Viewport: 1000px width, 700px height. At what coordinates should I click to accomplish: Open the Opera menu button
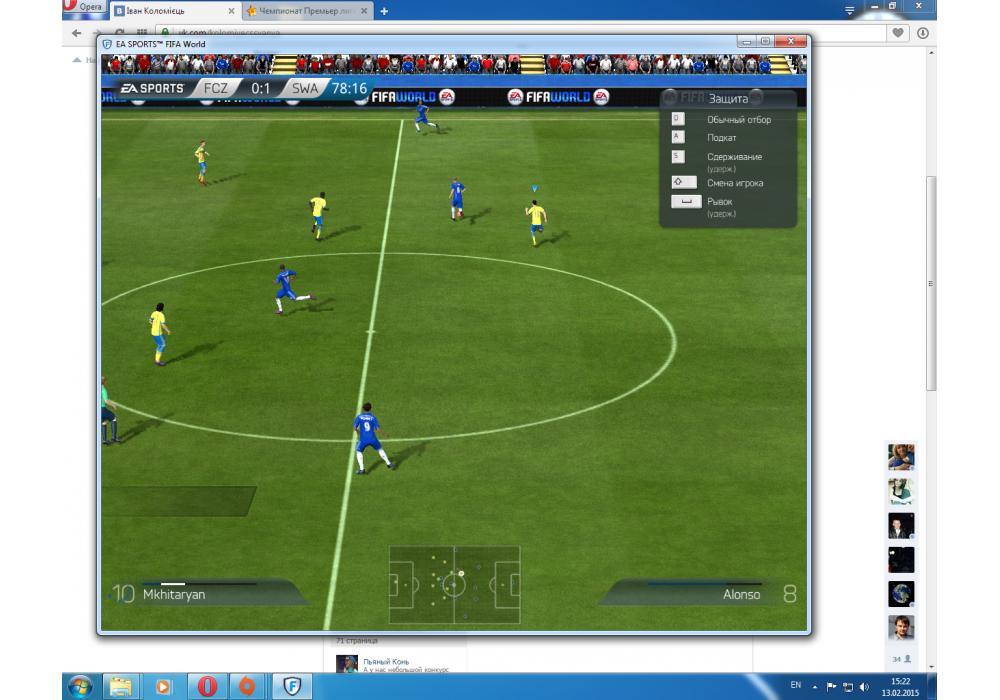pyautogui.click(x=84, y=6)
